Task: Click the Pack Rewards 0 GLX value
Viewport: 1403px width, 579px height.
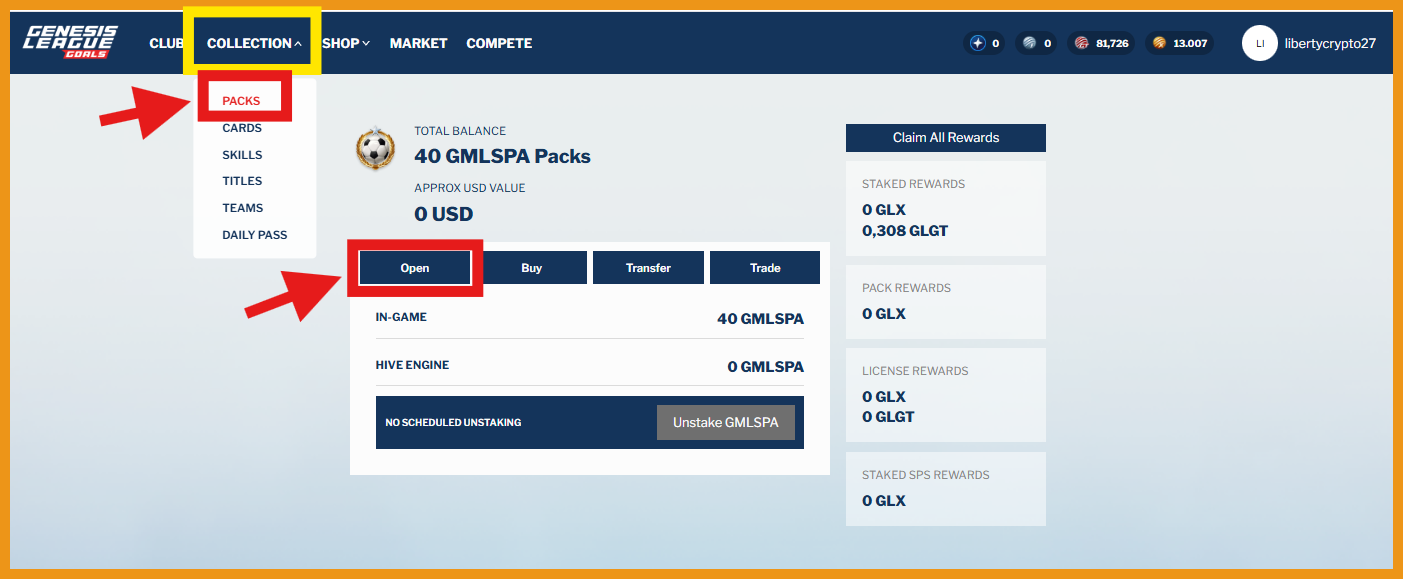Action: (x=884, y=314)
